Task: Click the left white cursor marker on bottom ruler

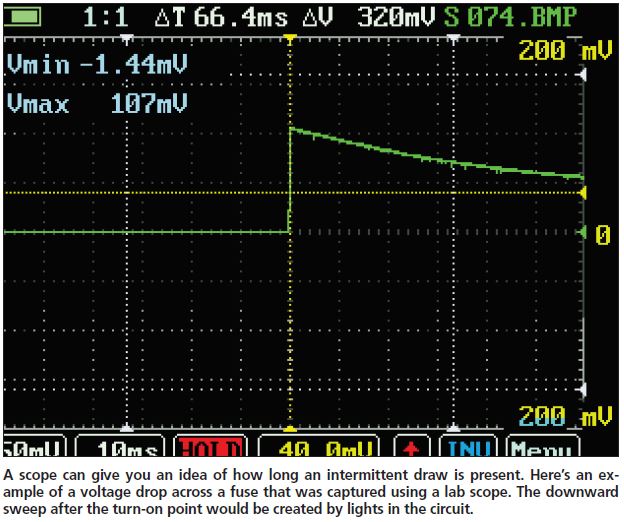Action: point(127,429)
